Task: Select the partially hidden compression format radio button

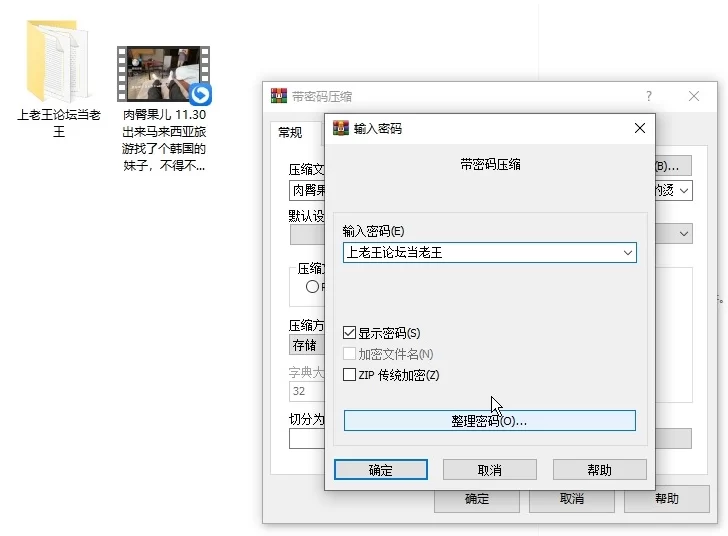Action: coord(312,287)
